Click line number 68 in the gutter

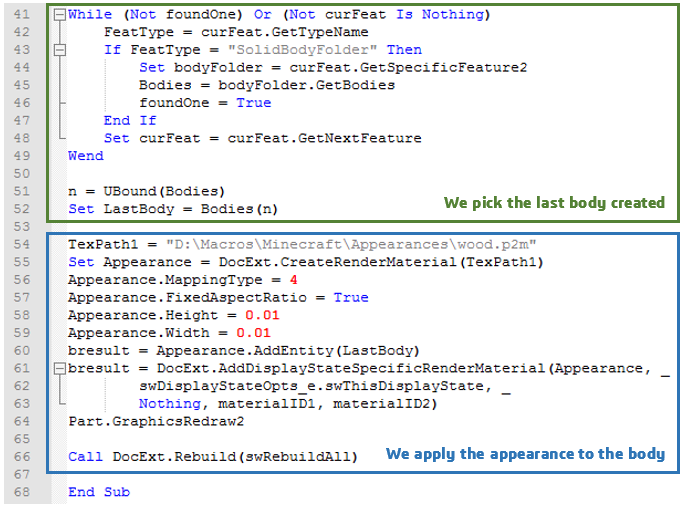(24, 492)
